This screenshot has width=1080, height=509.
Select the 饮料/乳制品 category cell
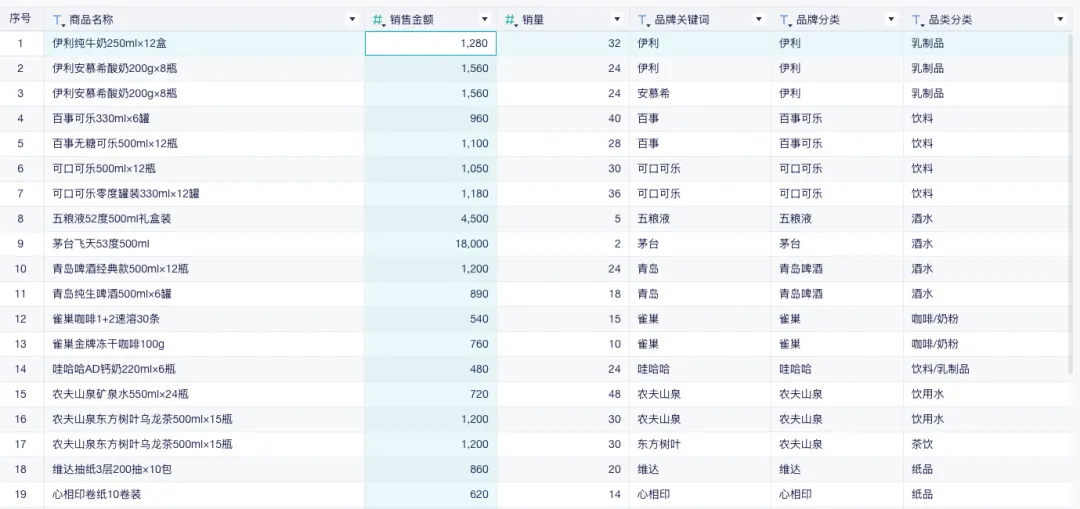pyautogui.click(x=939, y=369)
